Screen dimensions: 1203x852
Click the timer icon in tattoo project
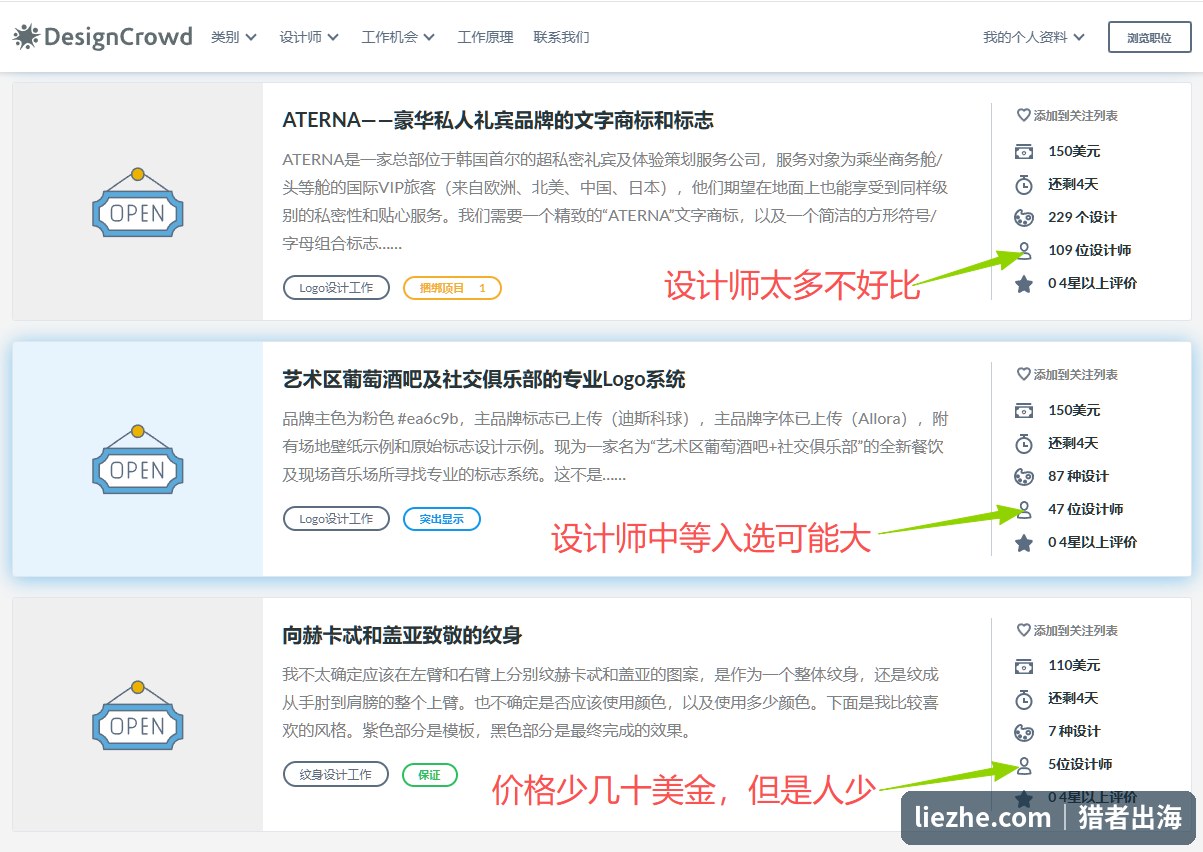pyautogui.click(x=1024, y=698)
